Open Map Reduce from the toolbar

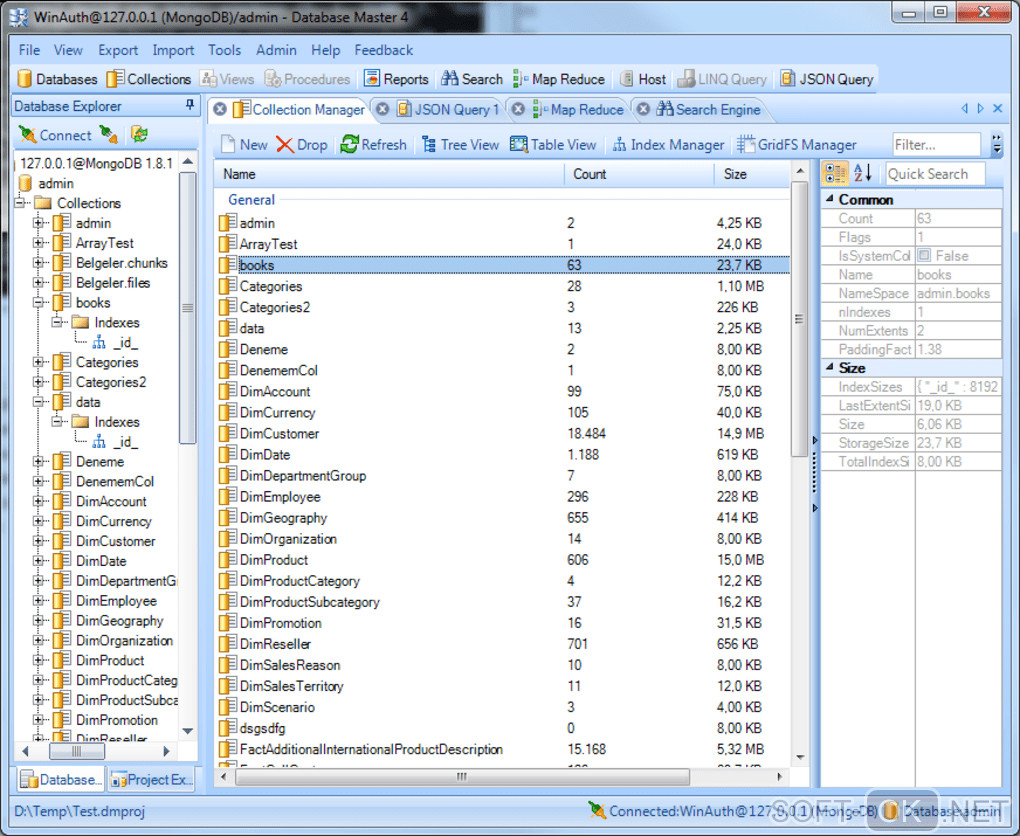click(559, 79)
